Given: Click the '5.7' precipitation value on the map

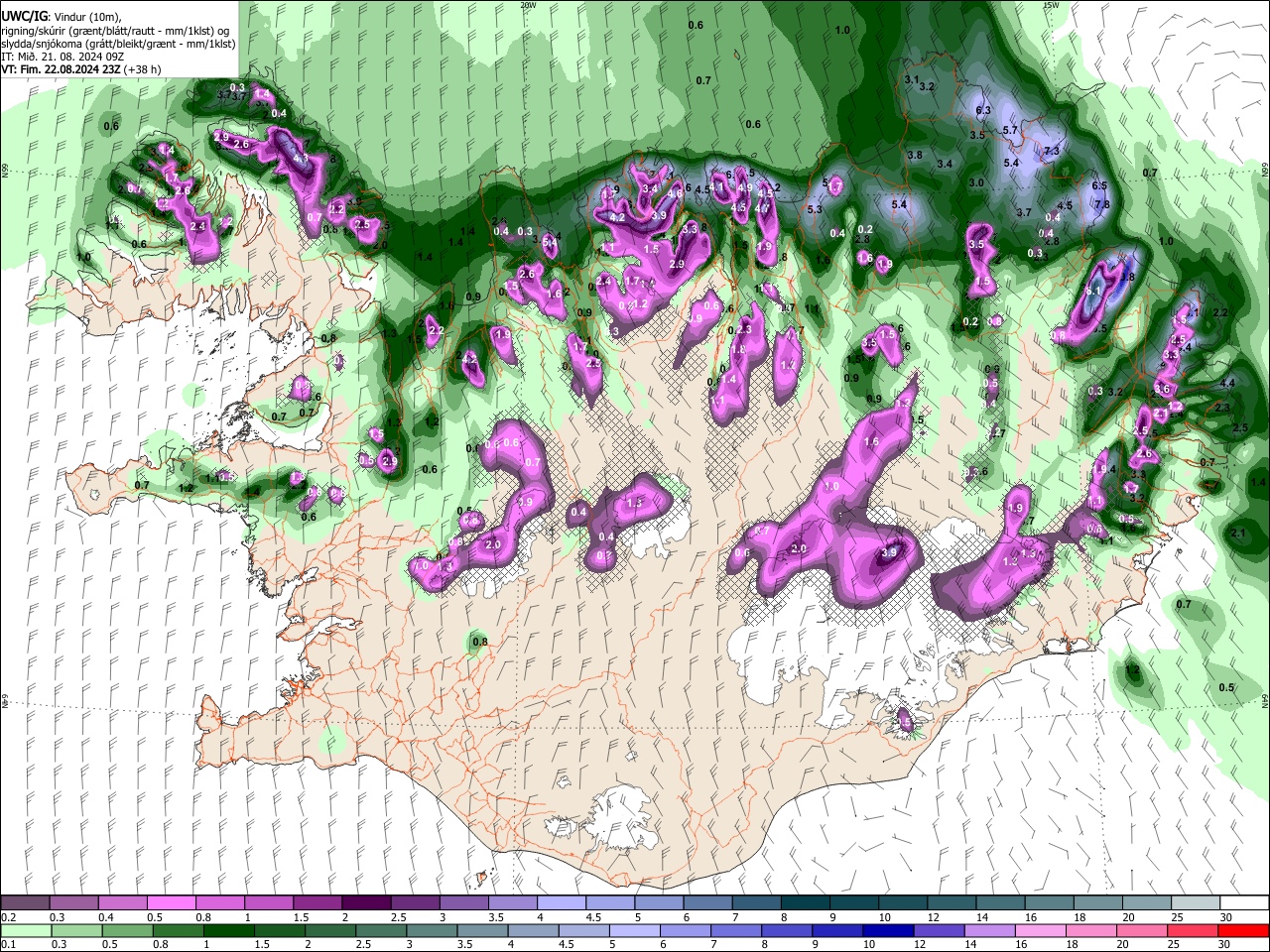Looking at the screenshot, I should tap(1011, 130).
